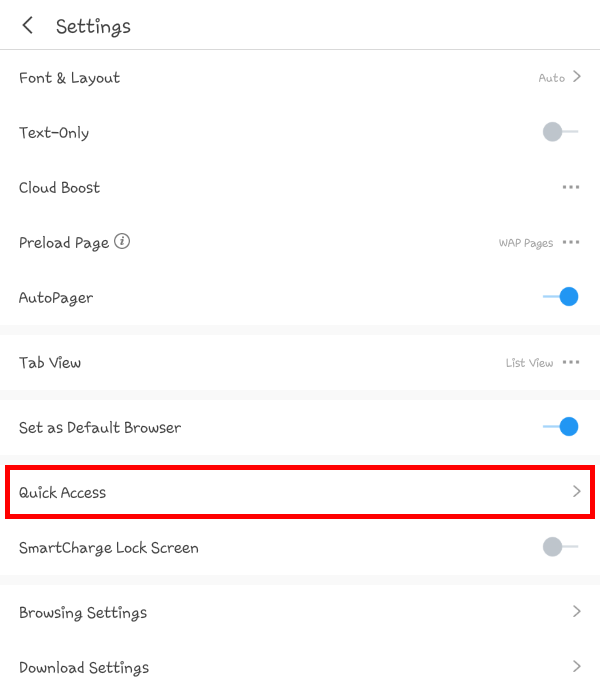Image resolution: width=600 pixels, height=690 pixels.
Task: Open Cloud Boost three-dot options
Action: 570,187
